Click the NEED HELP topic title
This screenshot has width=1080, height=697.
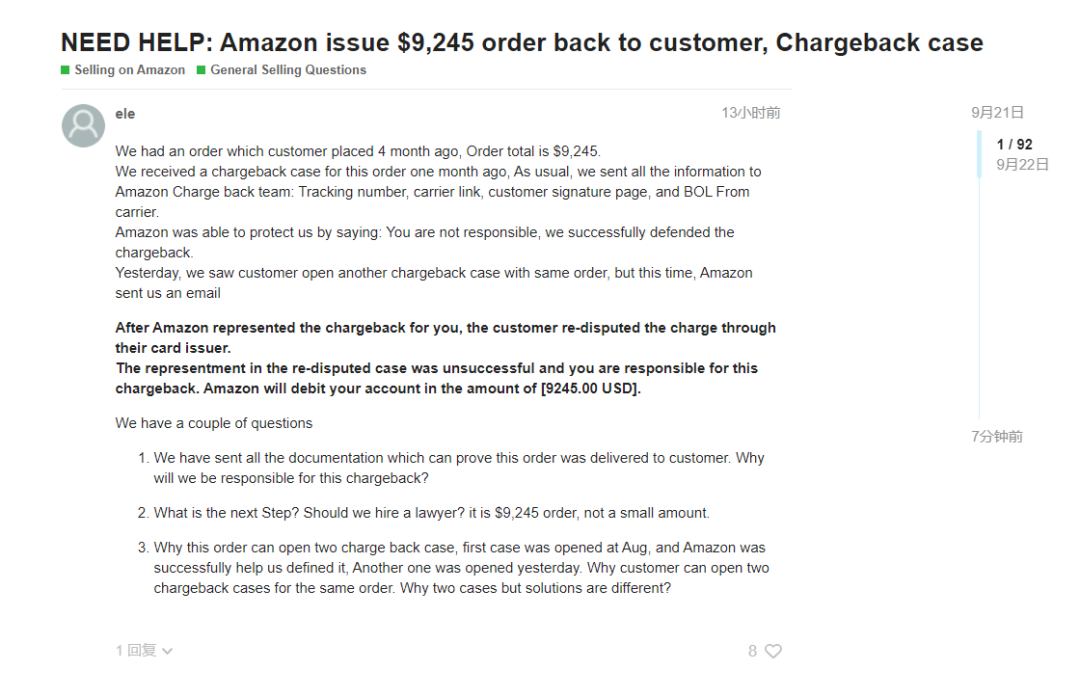click(x=521, y=42)
